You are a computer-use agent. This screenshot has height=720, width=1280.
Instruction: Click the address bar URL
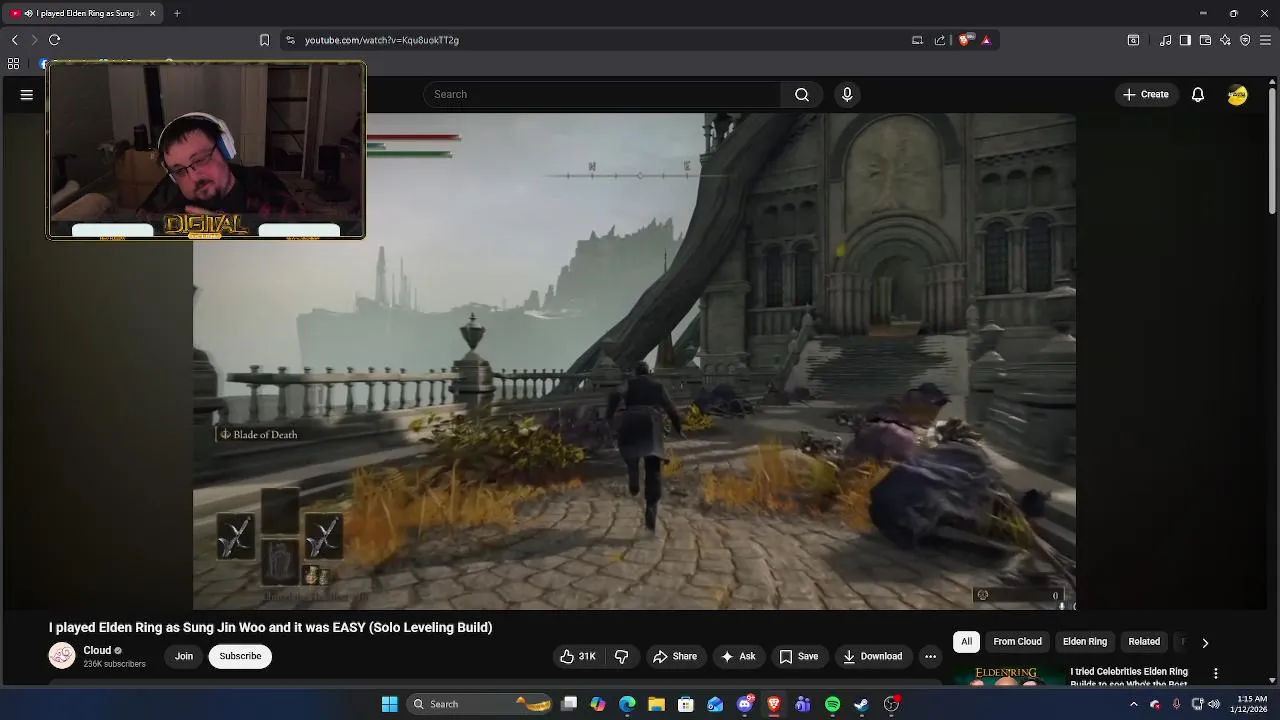382,40
